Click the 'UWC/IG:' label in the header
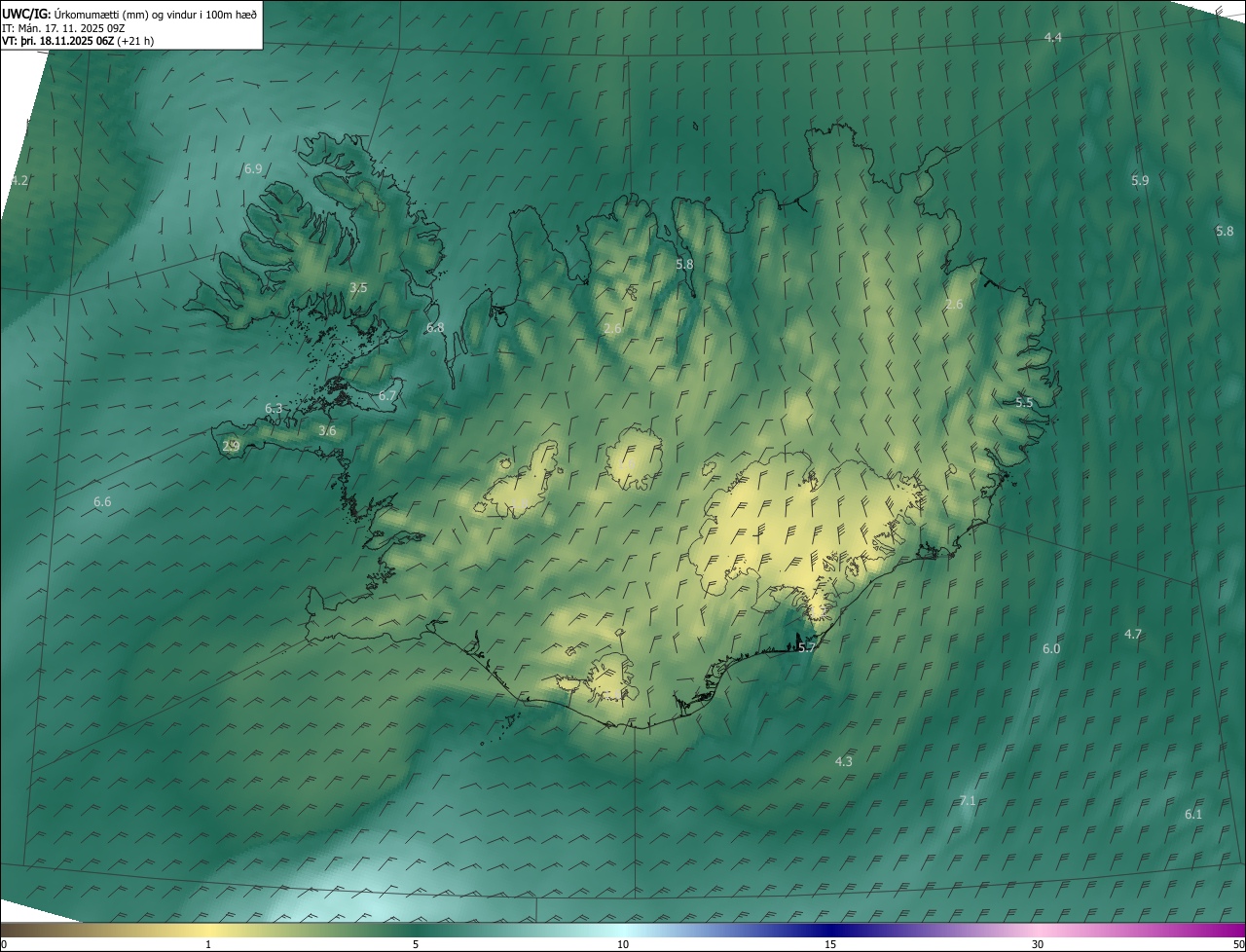Viewport: 1246px width, 952px height. 26,15
